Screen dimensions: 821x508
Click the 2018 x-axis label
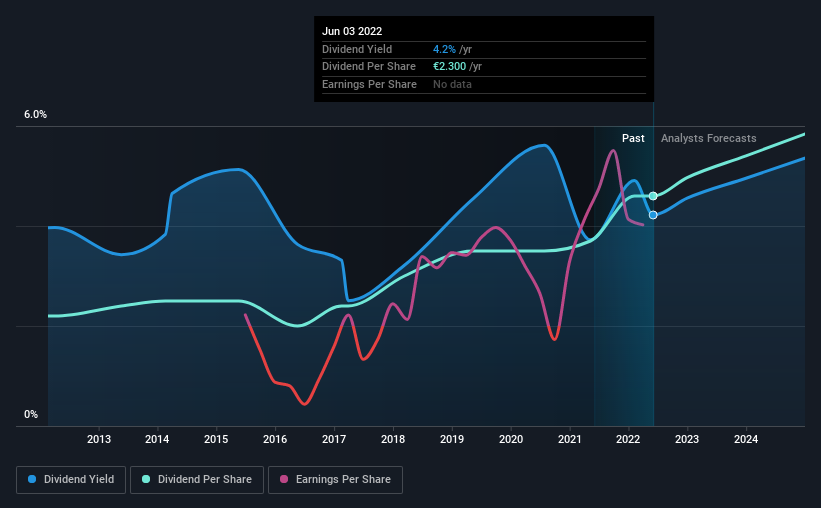click(393, 439)
